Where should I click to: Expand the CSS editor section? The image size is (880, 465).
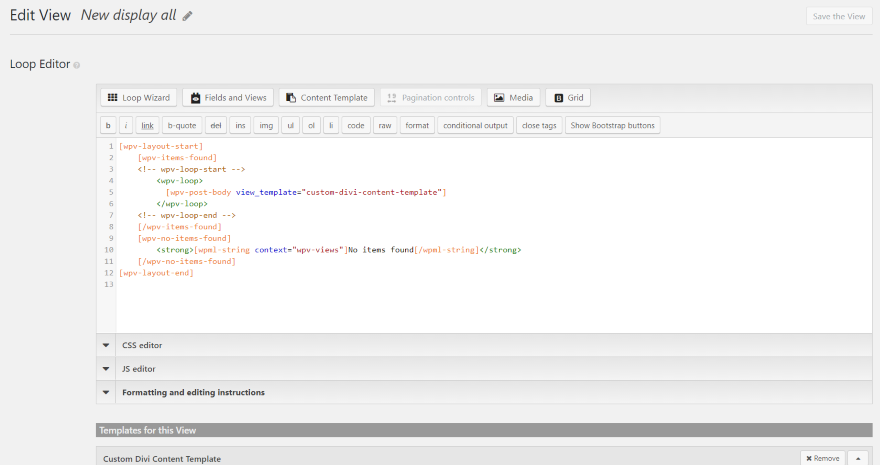pos(141,345)
